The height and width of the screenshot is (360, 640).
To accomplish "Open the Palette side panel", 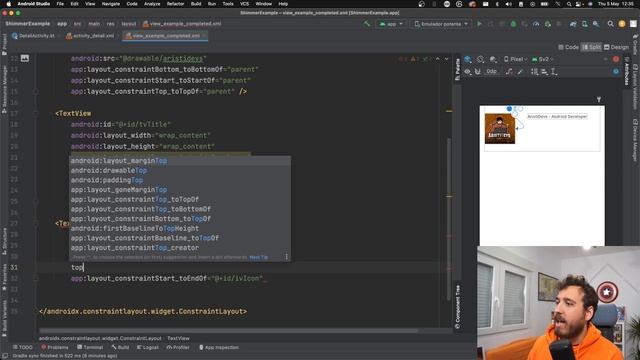I will (x=458, y=69).
